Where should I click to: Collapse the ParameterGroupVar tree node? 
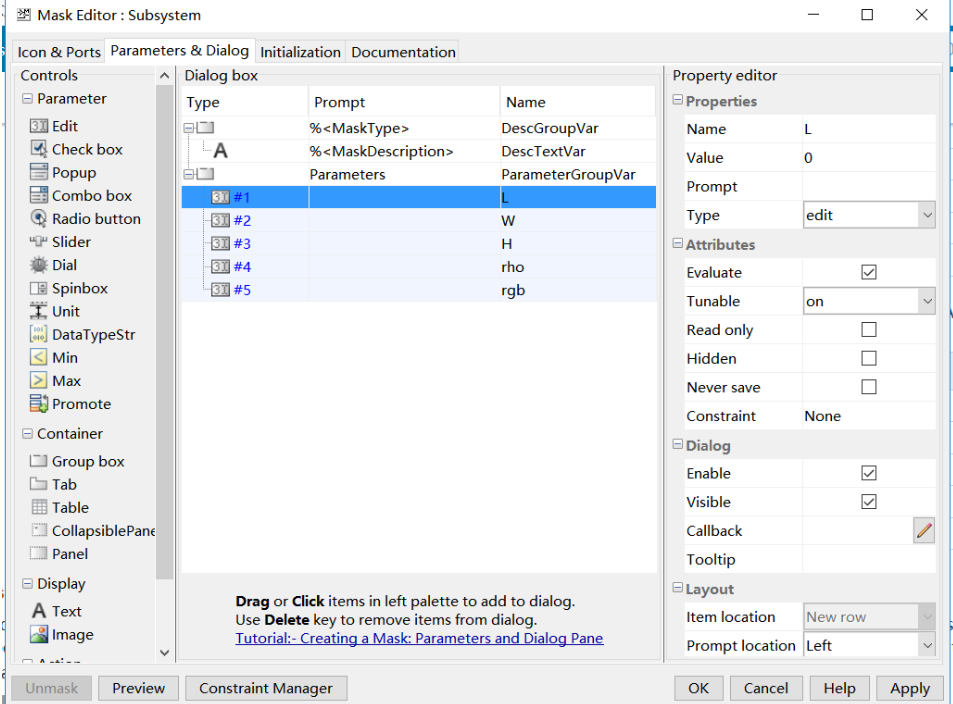click(x=189, y=174)
